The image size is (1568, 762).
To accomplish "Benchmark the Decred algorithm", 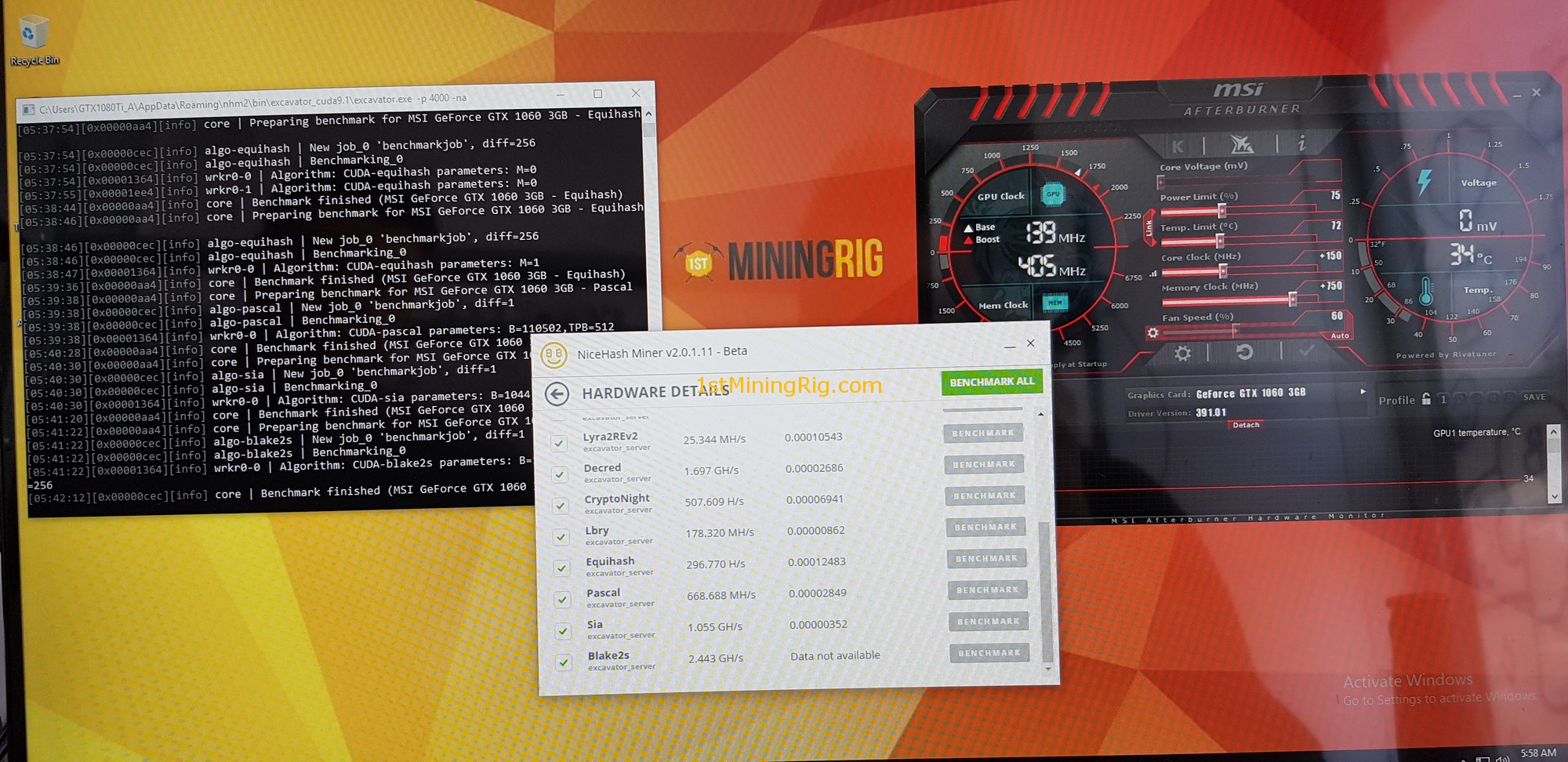I will [x=984, y=464].
